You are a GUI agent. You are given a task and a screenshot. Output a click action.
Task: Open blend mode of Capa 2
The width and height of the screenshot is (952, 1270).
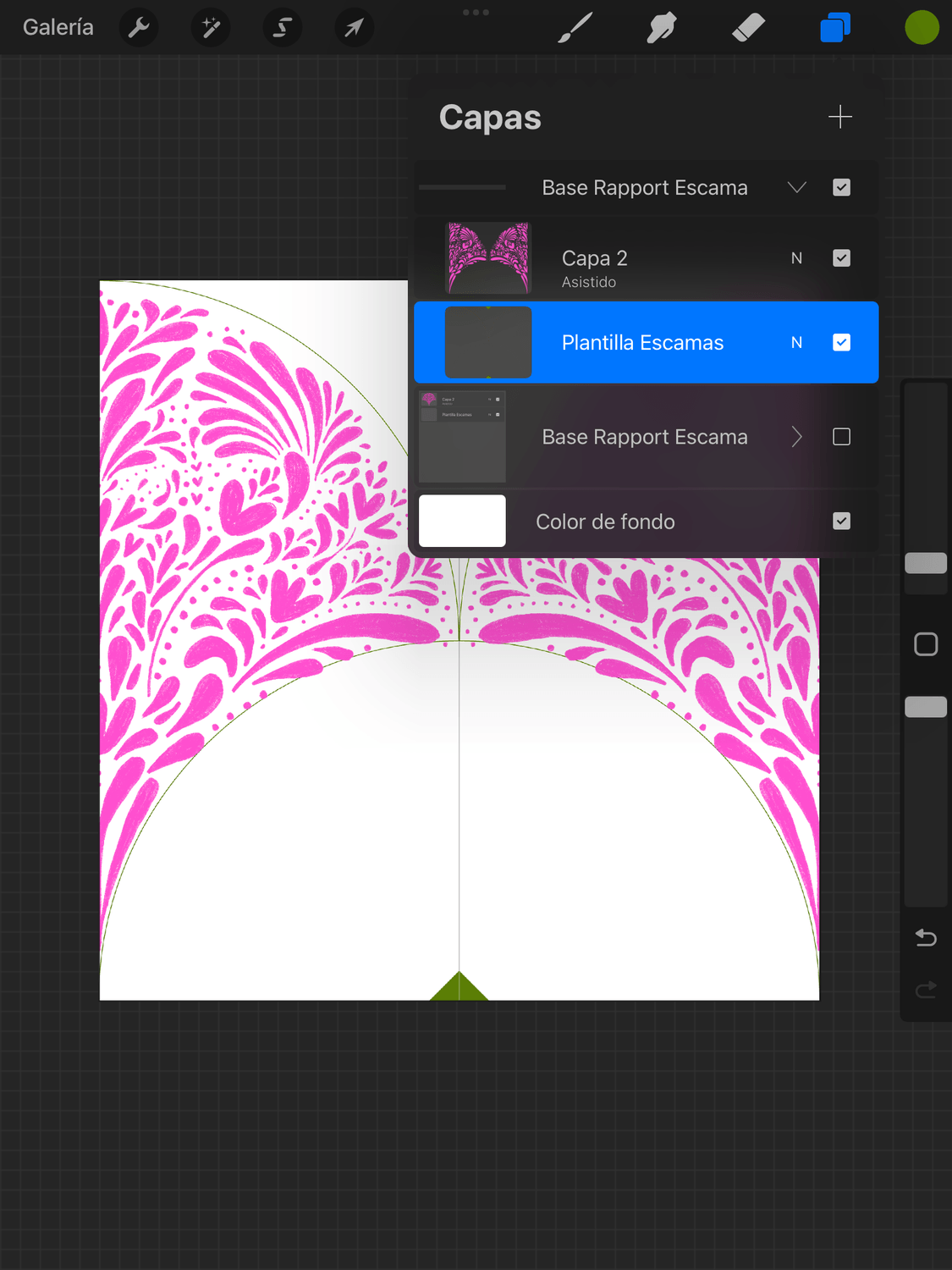click(796, 258)
